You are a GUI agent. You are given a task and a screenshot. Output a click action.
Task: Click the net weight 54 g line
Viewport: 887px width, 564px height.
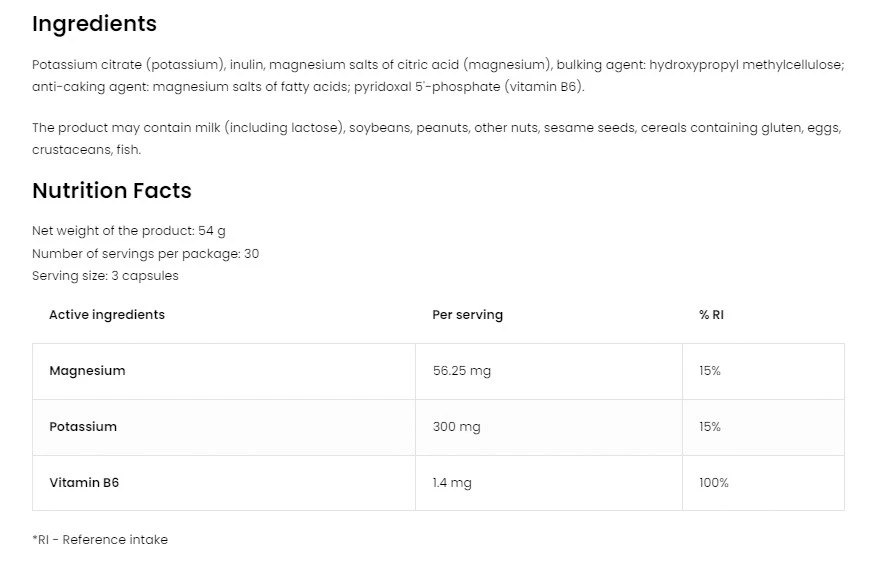pos(129,231)
